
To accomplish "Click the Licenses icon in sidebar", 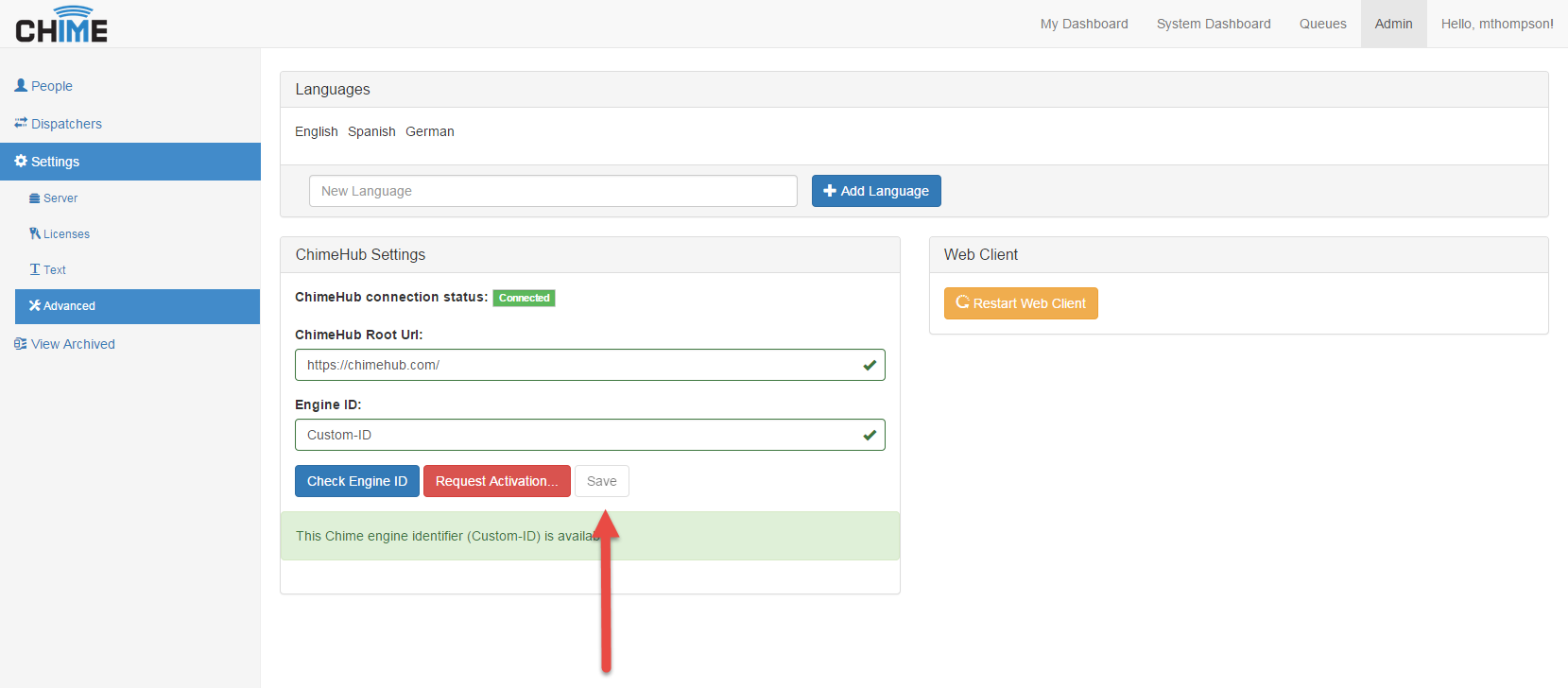I will pyautogui.click(x=35, y=233).
